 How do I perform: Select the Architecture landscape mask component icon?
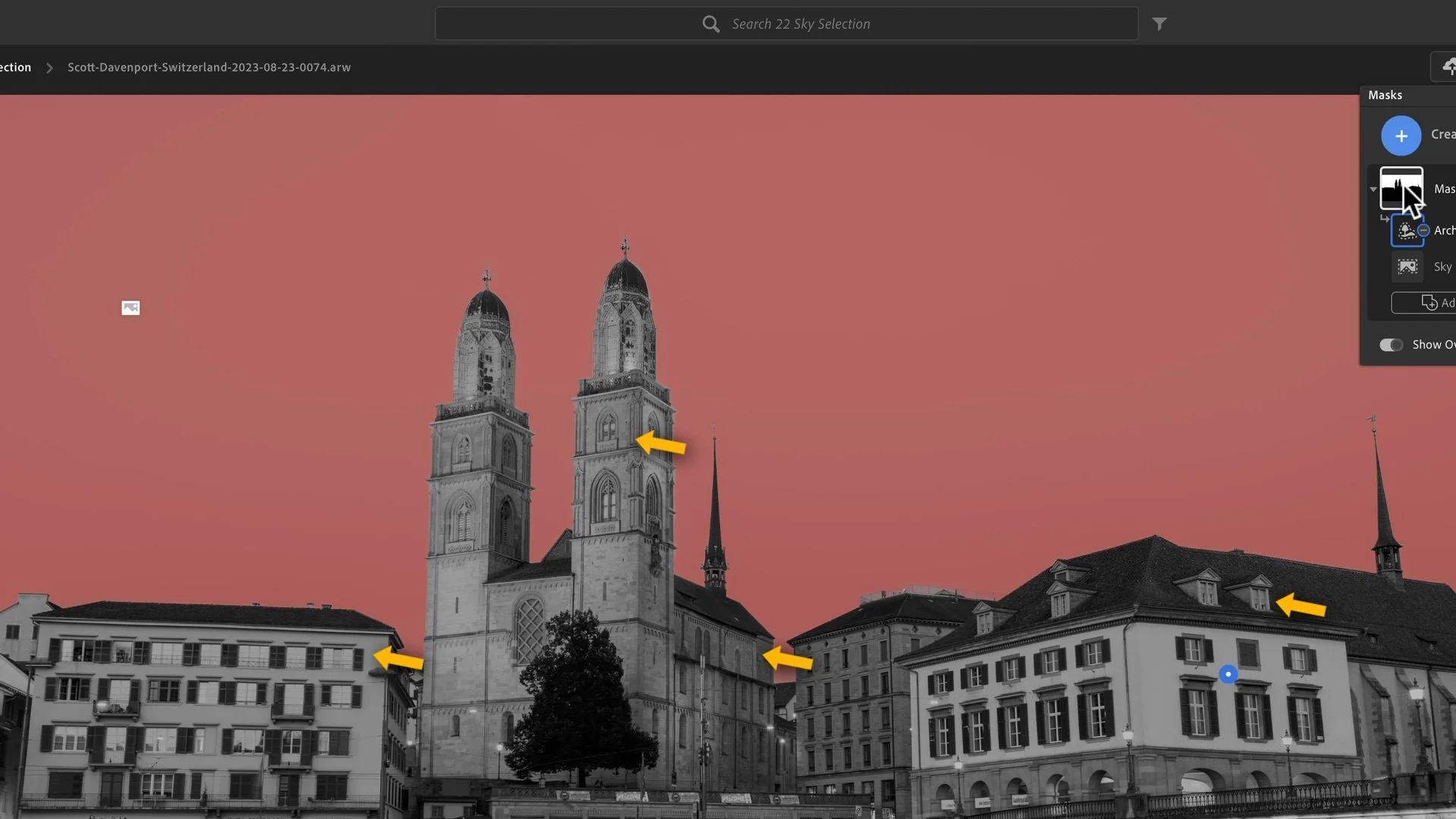(x=1406, y=231)
